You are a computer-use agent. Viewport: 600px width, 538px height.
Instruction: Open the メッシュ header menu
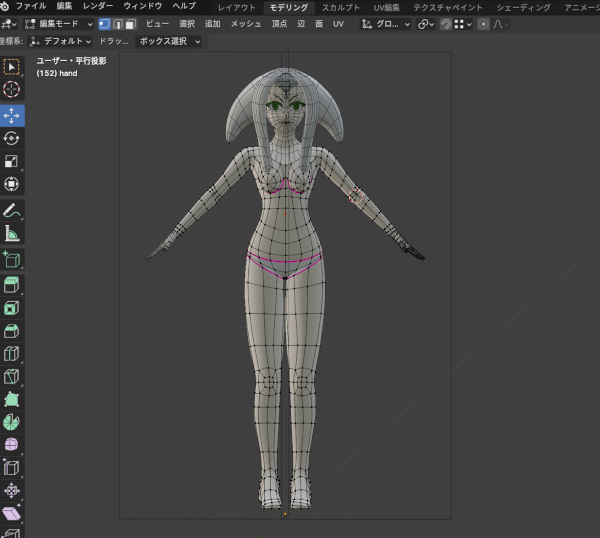246,24
